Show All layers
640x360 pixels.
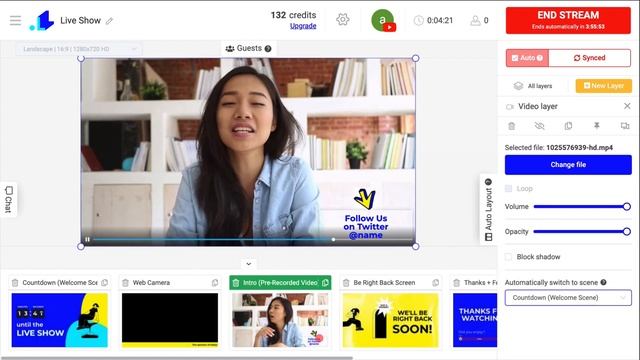point(533,86)
